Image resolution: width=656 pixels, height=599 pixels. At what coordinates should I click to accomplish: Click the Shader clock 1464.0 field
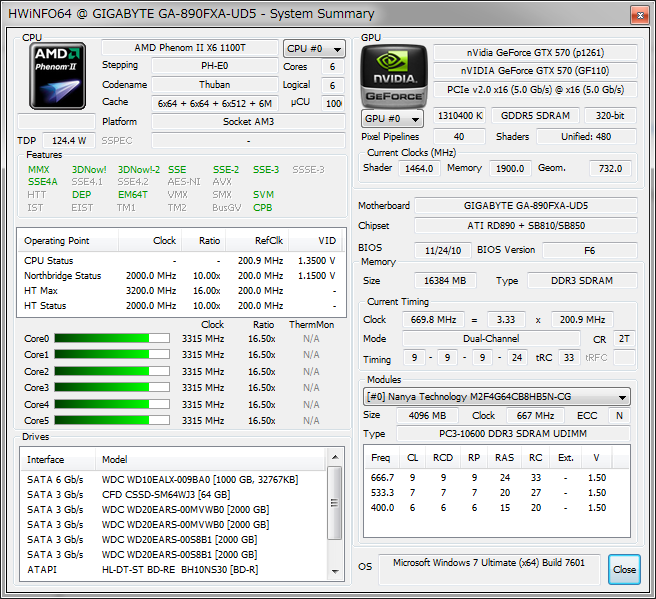[x=419, y=169]
